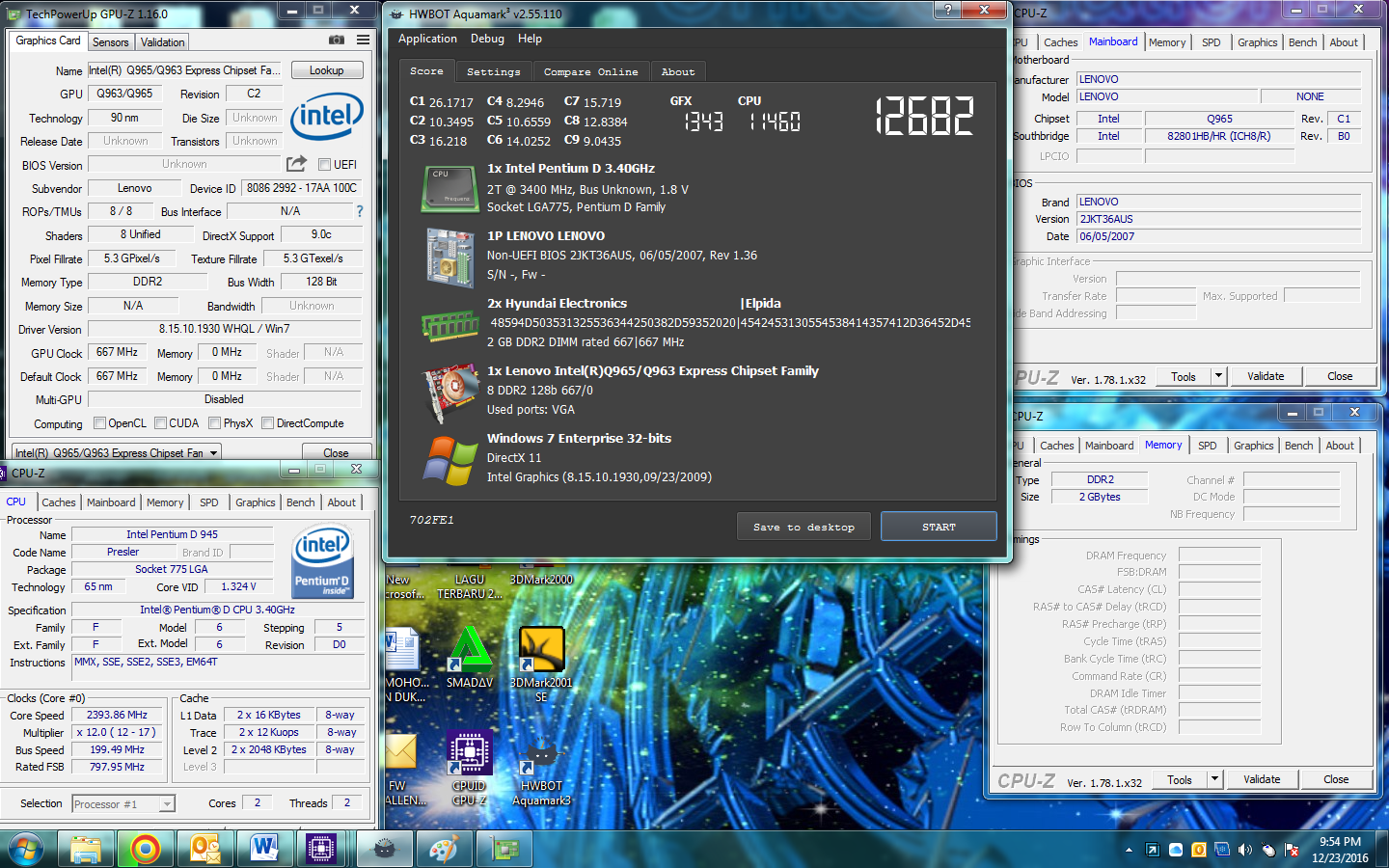The height and width of the screenshot is (868, 1389).
Task: Switch to SPD tab in bottom-left CPU-Z
Action: click(x=208, y=502)
